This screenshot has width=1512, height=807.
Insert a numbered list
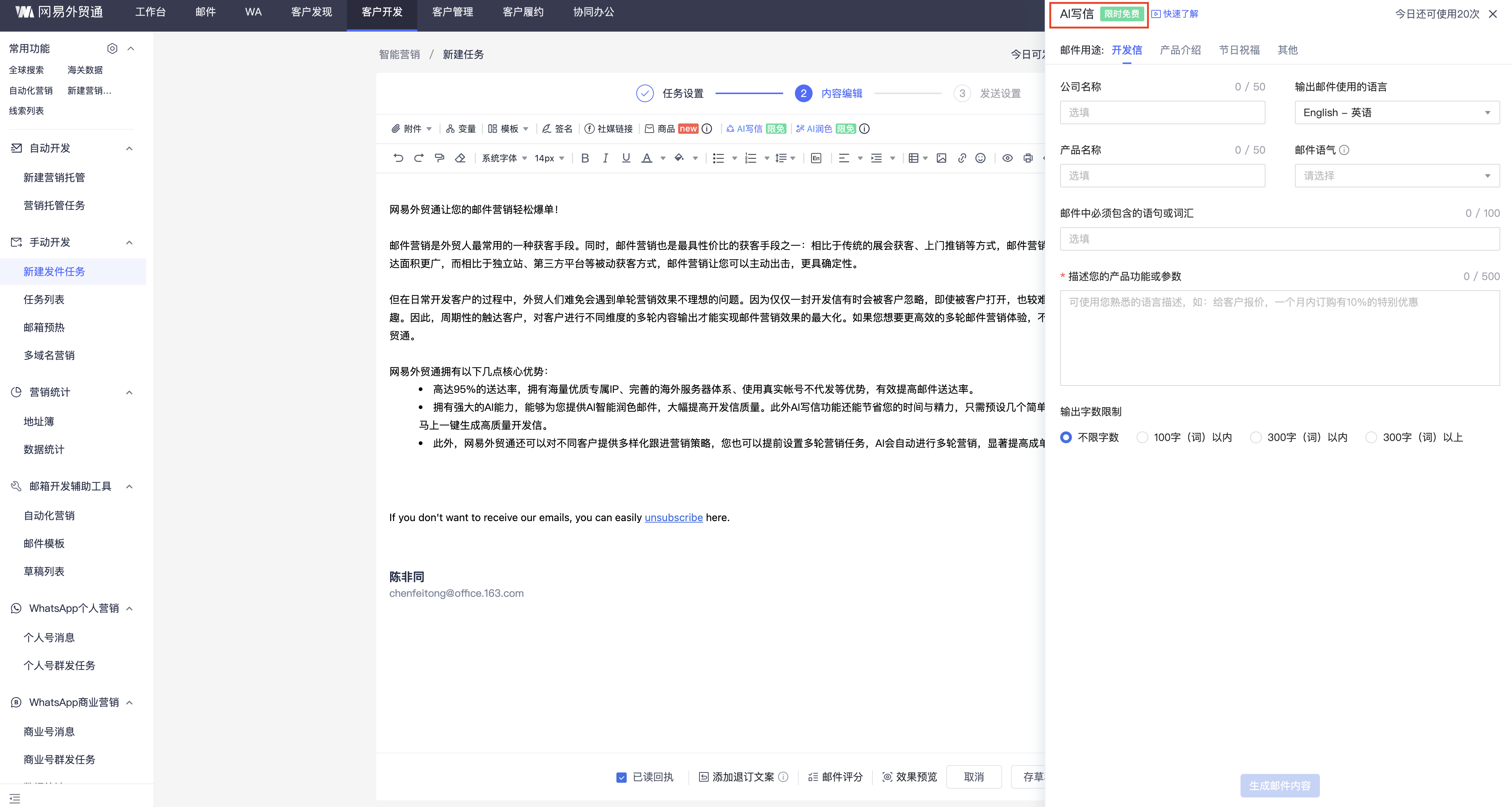pyautogui.click(x=751, y=158)
